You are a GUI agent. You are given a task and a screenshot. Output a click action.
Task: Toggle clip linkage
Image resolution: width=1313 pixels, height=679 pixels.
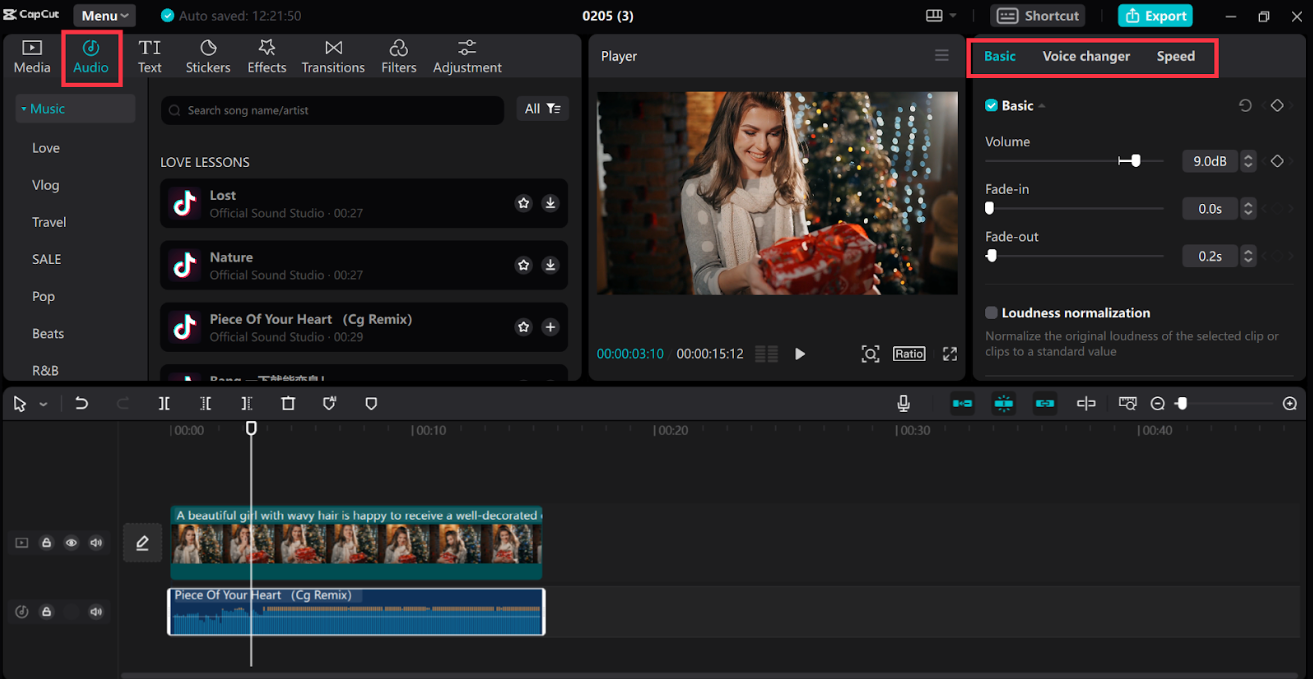(1045, 403)
